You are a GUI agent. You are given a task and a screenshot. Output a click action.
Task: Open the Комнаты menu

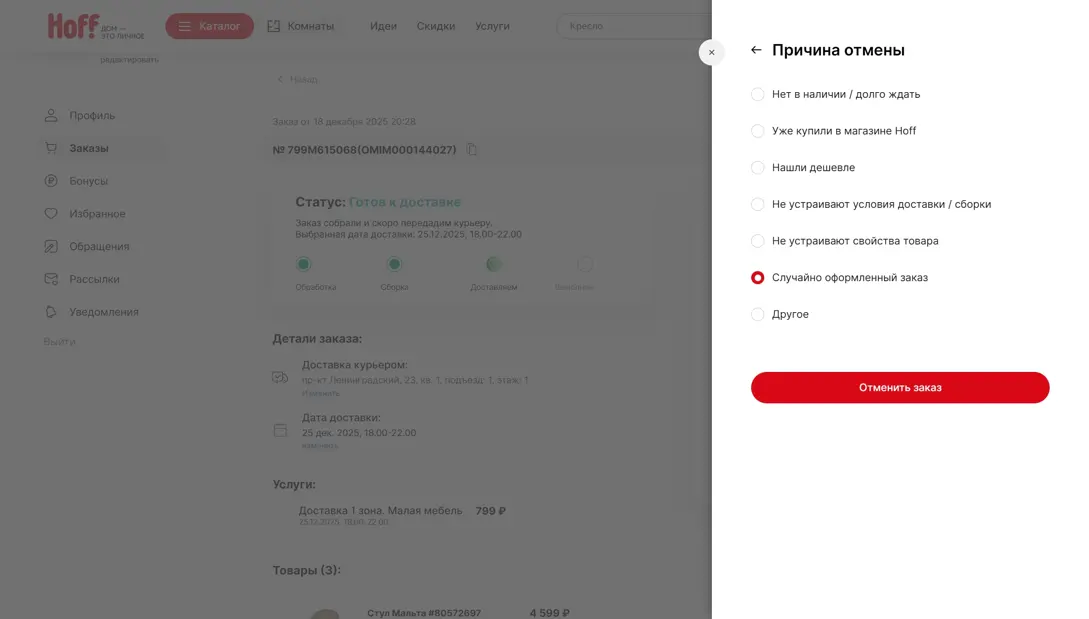tap(301, 26)
